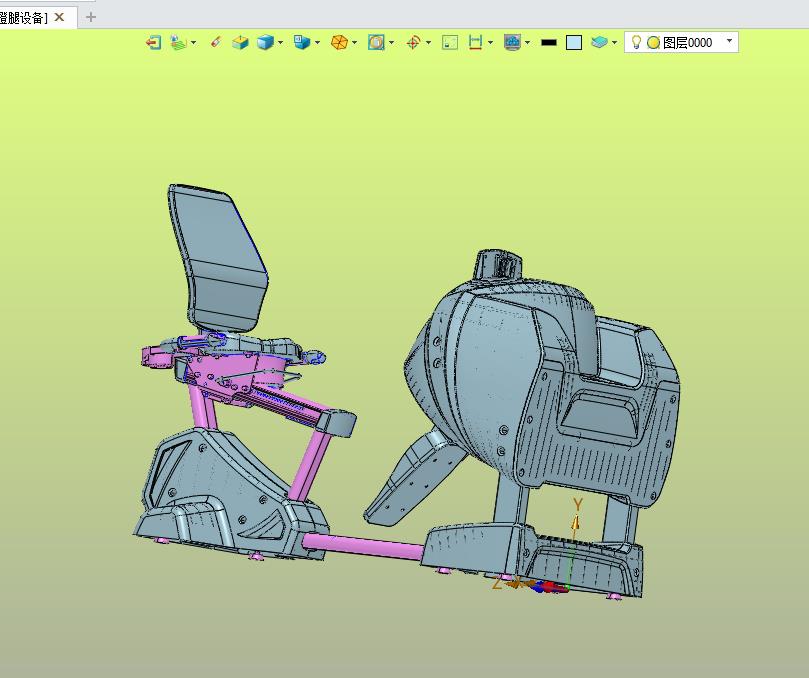Click the framed ring view icon

pyautogui.click(x=376, y=42)
